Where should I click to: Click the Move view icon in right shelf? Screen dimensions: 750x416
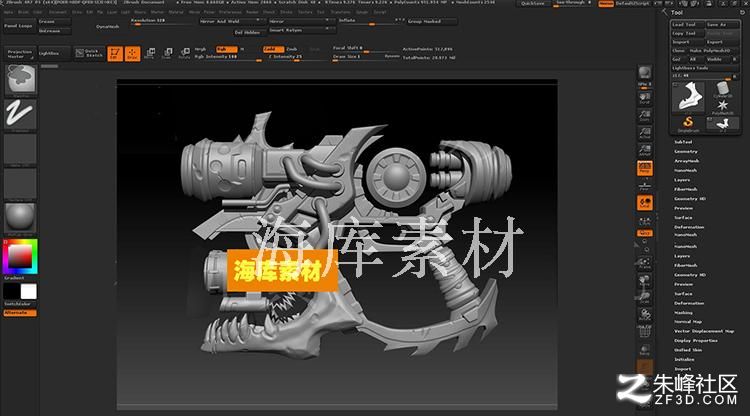click(644, 280)
